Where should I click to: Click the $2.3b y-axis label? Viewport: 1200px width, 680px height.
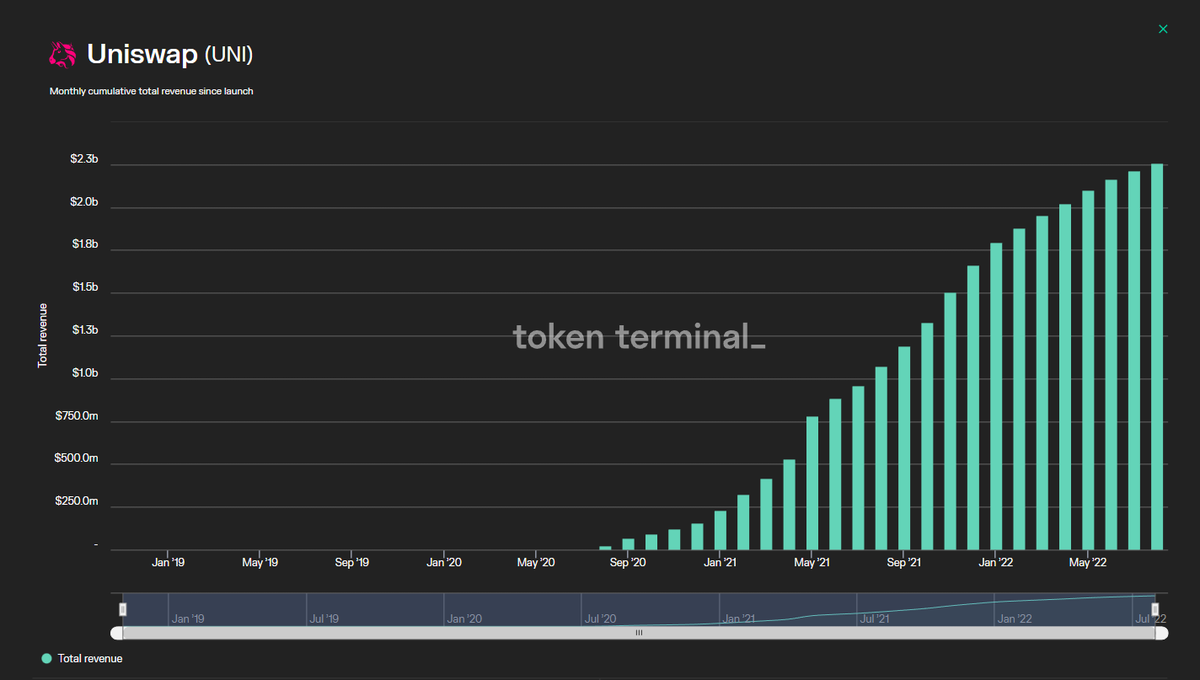84,160
